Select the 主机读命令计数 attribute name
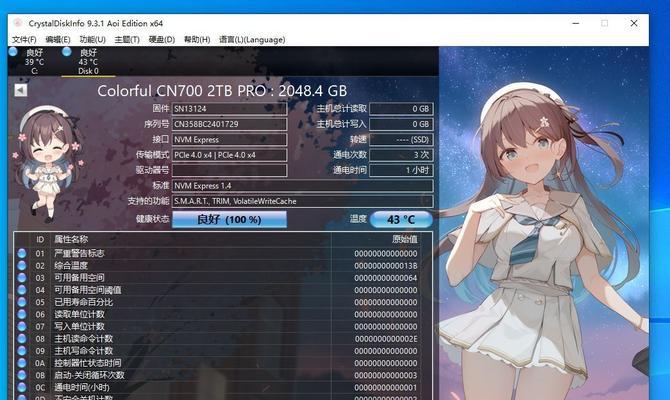This screenshot has width=670, height=400. point(83,338)
